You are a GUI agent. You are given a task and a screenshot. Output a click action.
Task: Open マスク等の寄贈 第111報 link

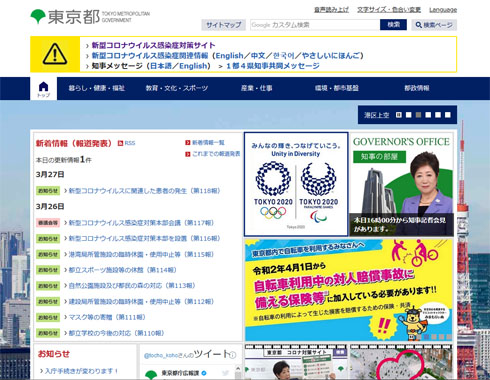click(x=107, y=317)
